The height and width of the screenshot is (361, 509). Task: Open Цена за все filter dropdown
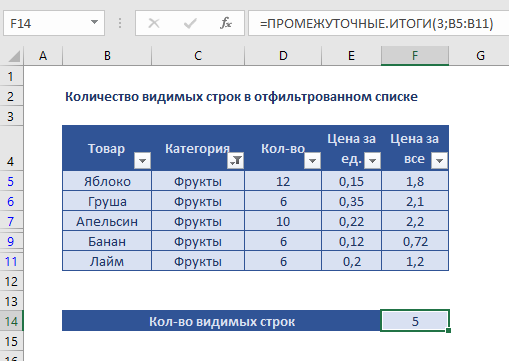click(x=439, y=161)
